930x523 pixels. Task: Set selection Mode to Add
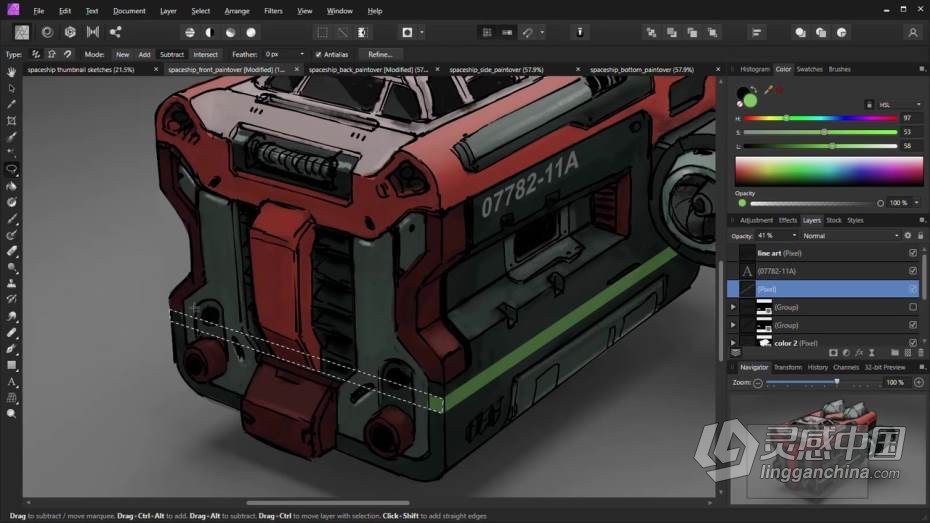click(x=144, y=55)
